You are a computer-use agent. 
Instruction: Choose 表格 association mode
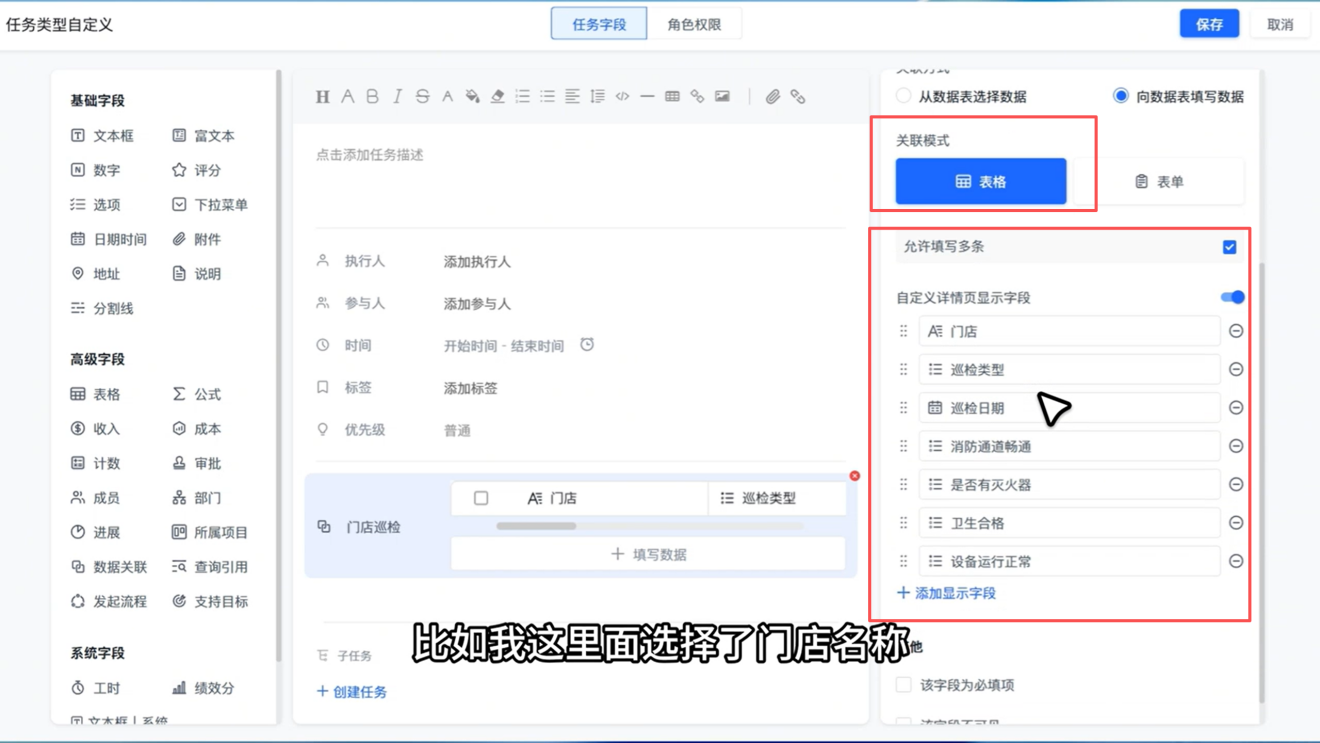click(x=981, y=182)
